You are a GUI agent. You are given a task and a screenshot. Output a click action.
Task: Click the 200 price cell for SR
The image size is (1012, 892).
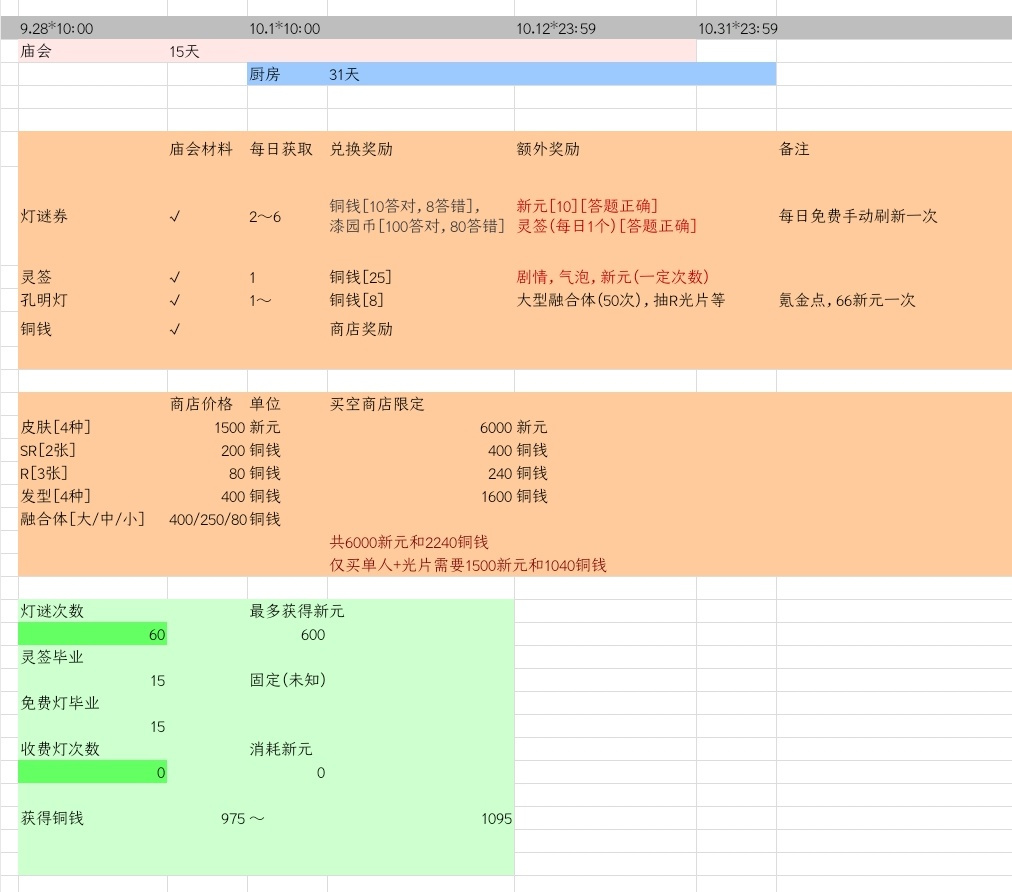click(x=233, y=451)
